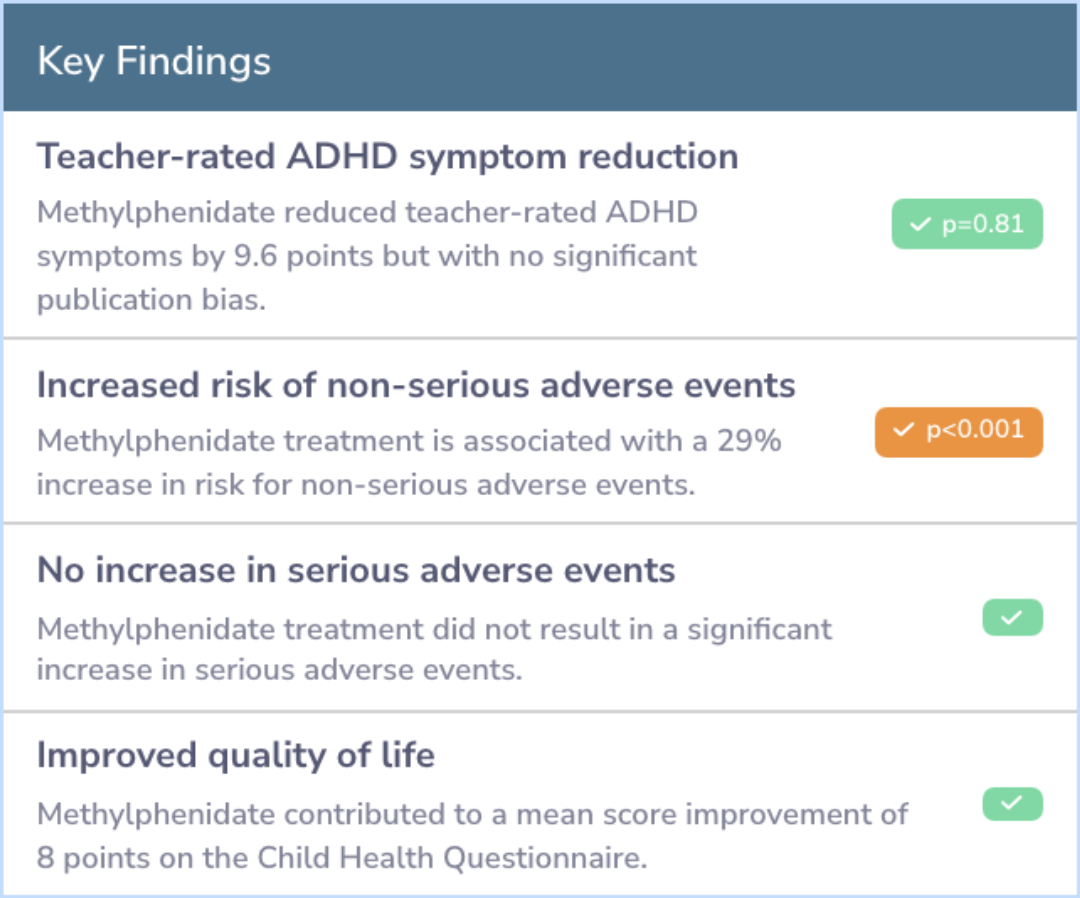Open Improved quality of life heading
This screenshot has height=898, width=1080.
[x=236, y=755]
